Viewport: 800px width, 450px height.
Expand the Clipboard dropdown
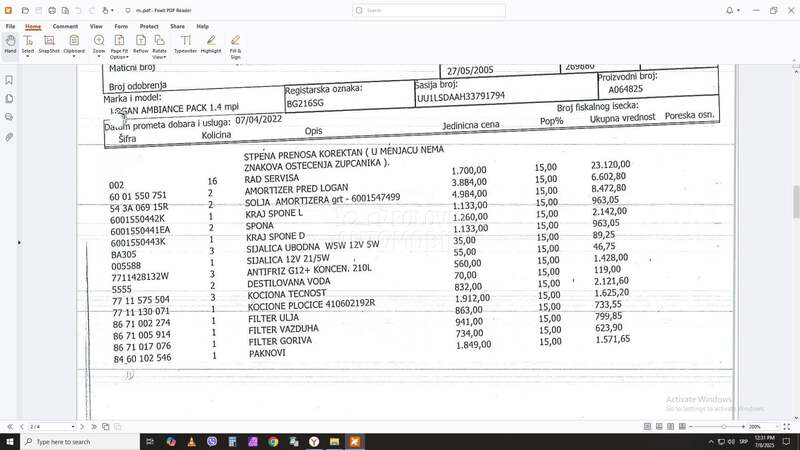tap(74, 56)
